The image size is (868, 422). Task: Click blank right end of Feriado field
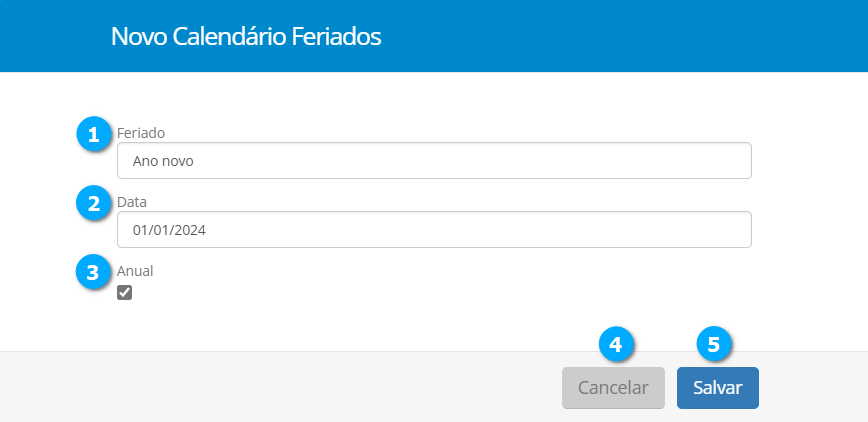(700, 160)
